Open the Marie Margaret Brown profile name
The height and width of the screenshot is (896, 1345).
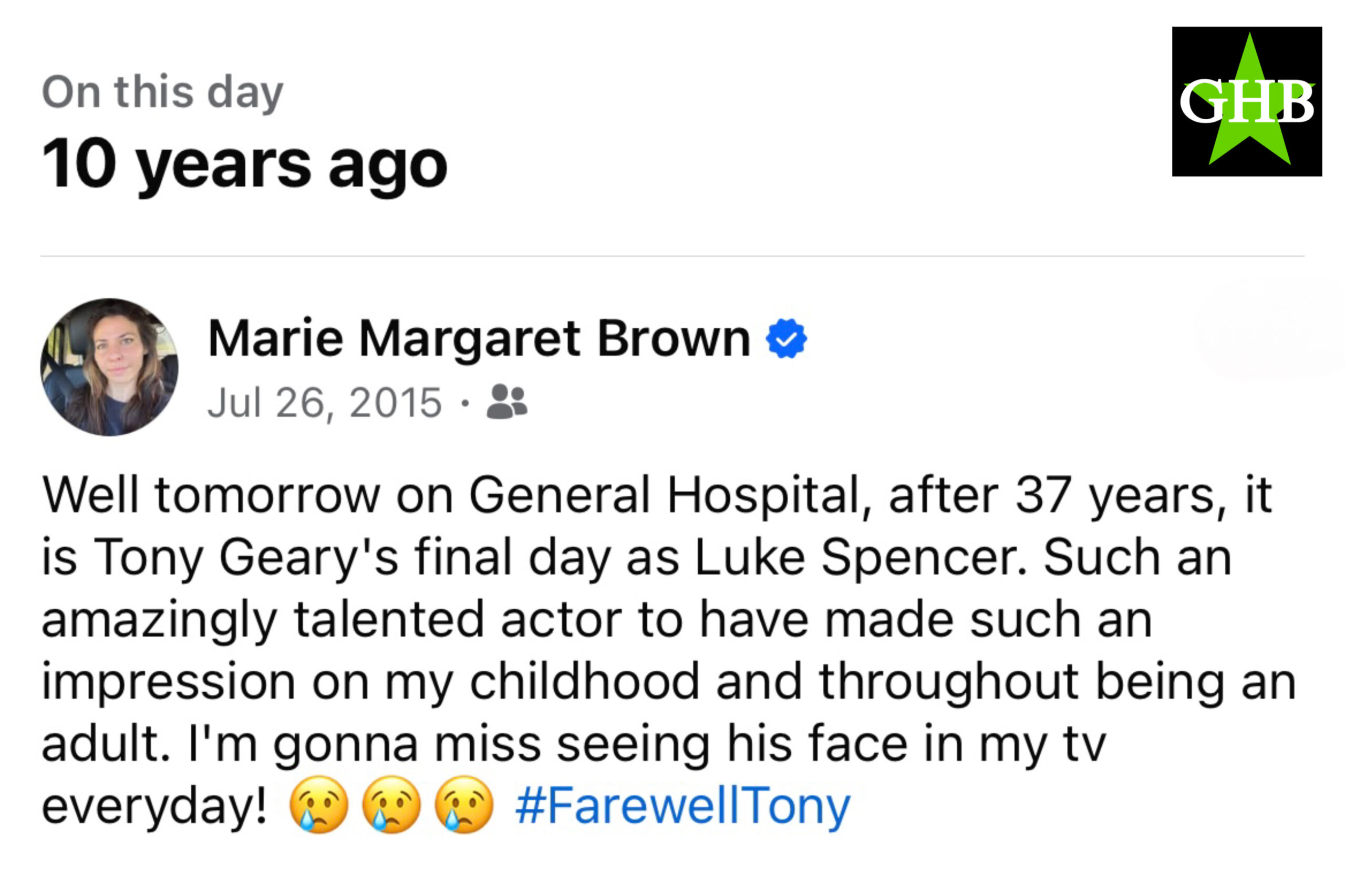(x=479, y=339)
